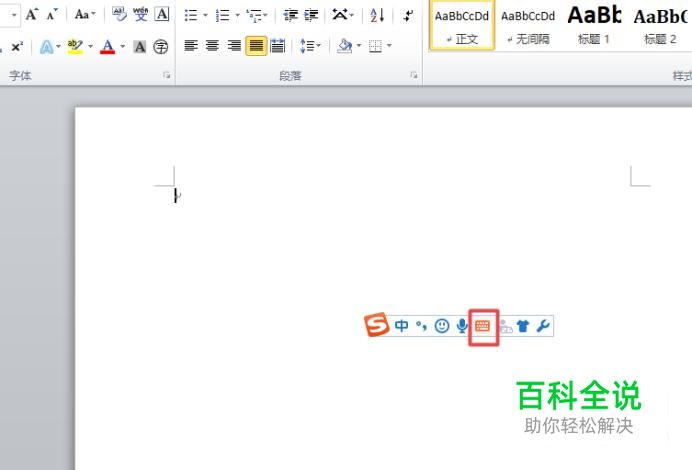Expand the multilevel list dropdown
This screenshot has width=692, height=470.
pyautogui.click(x=265, y=16)
